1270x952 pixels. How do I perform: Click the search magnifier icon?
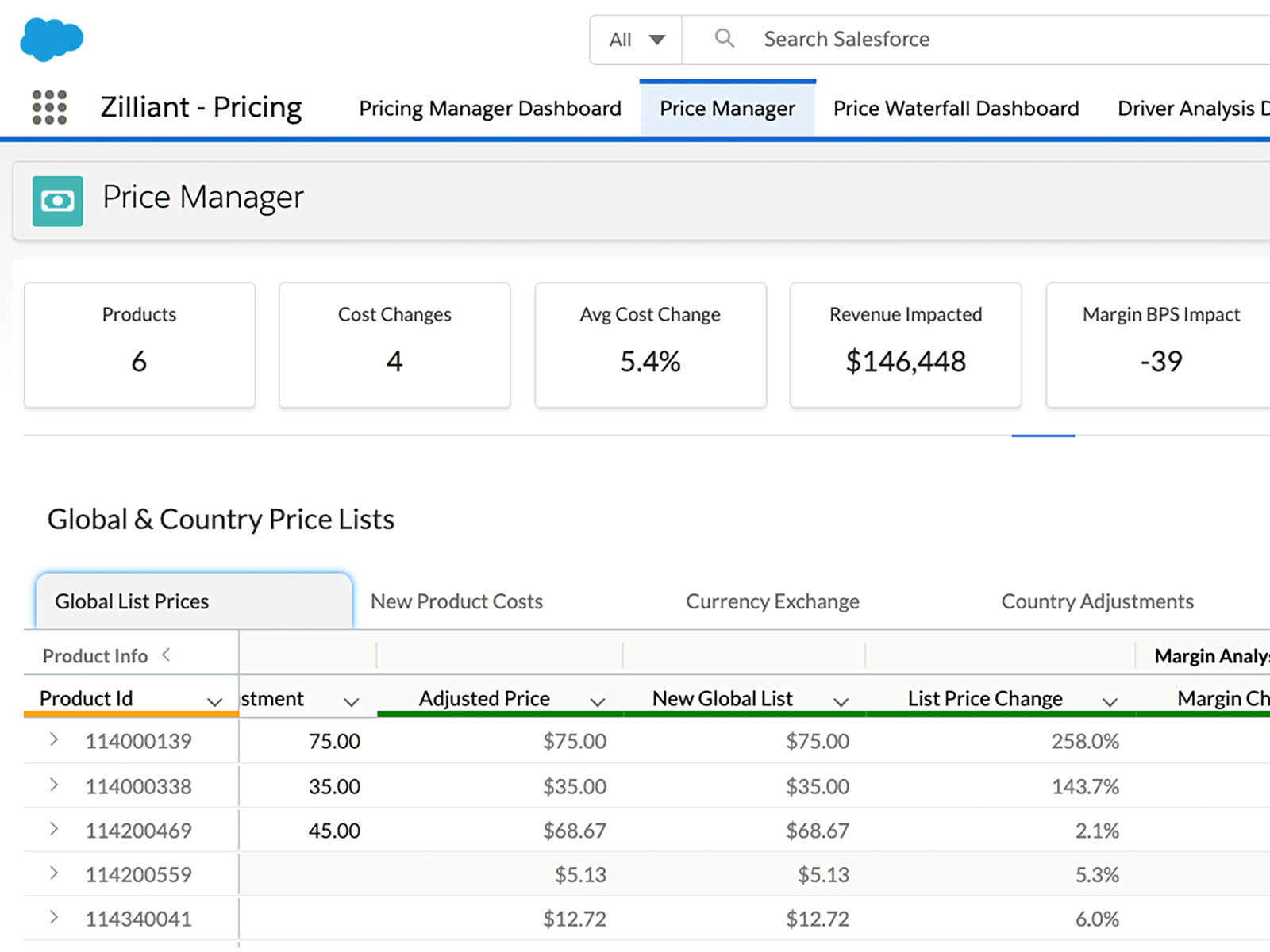[724, 38]
